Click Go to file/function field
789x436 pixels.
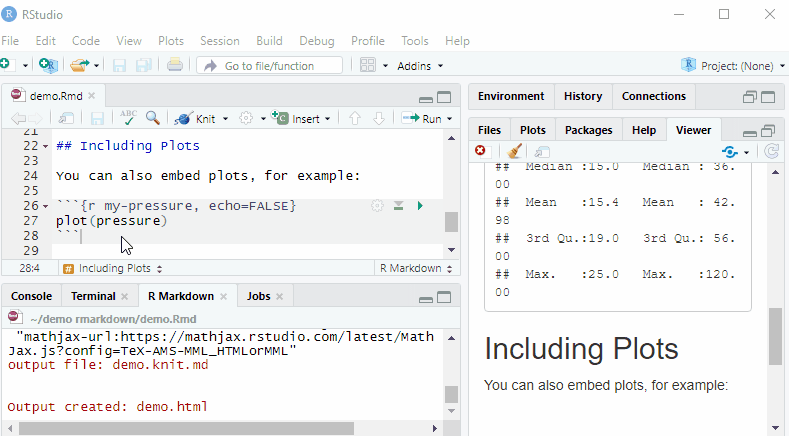[270, 65]
